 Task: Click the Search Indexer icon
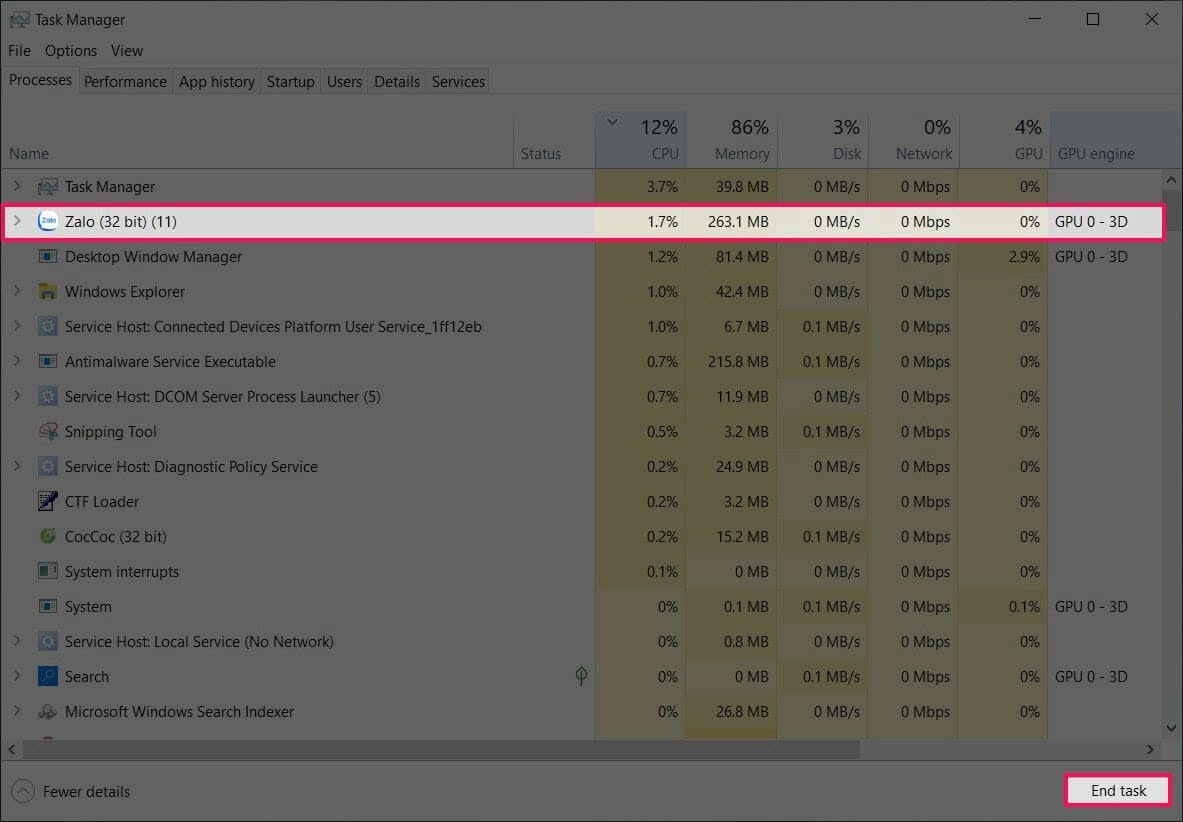[x=48, y=711]
